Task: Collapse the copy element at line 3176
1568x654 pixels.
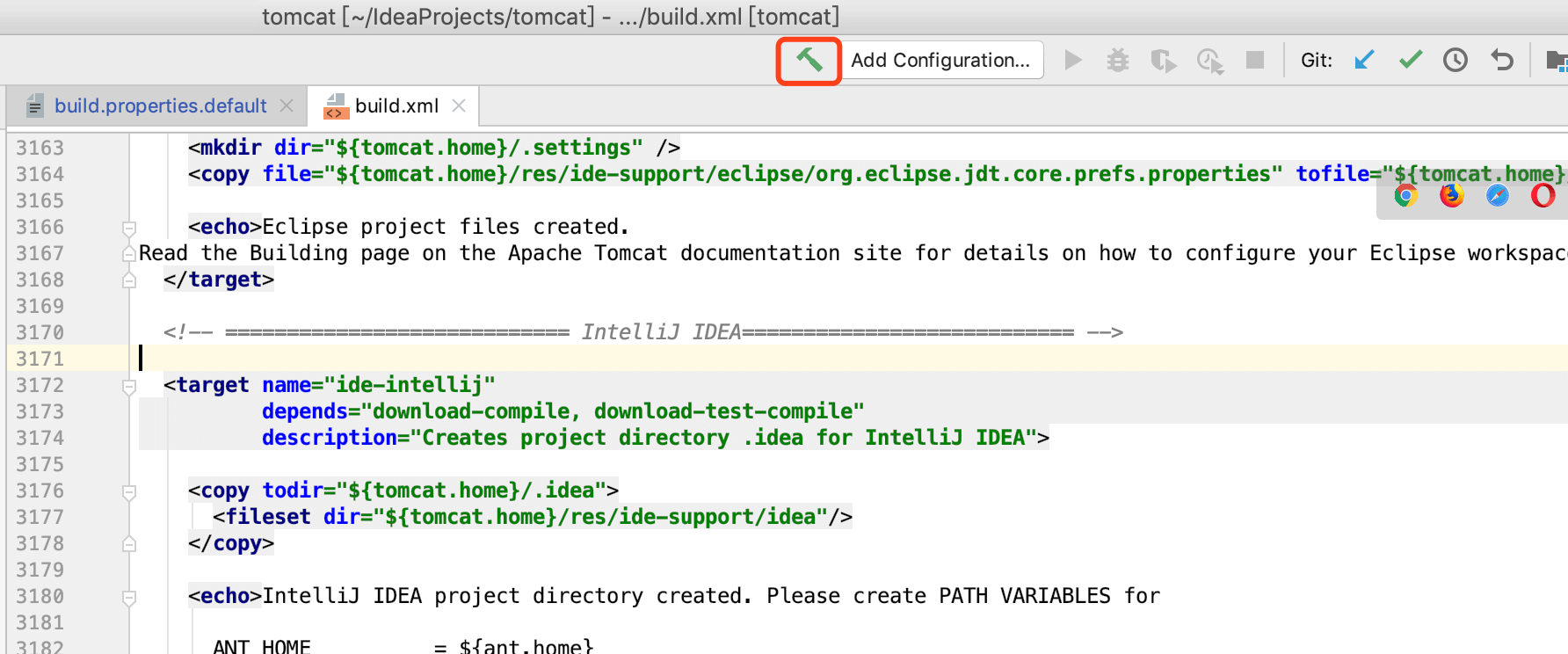Action: click(129, 492)
